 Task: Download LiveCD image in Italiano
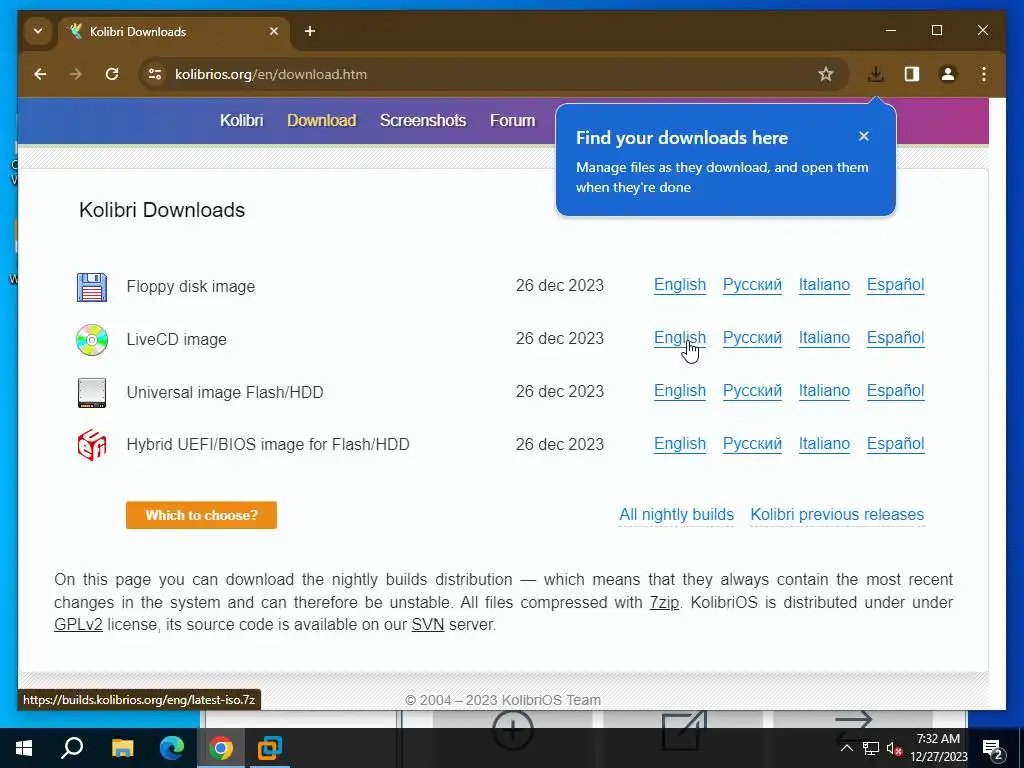click(824, 338)
